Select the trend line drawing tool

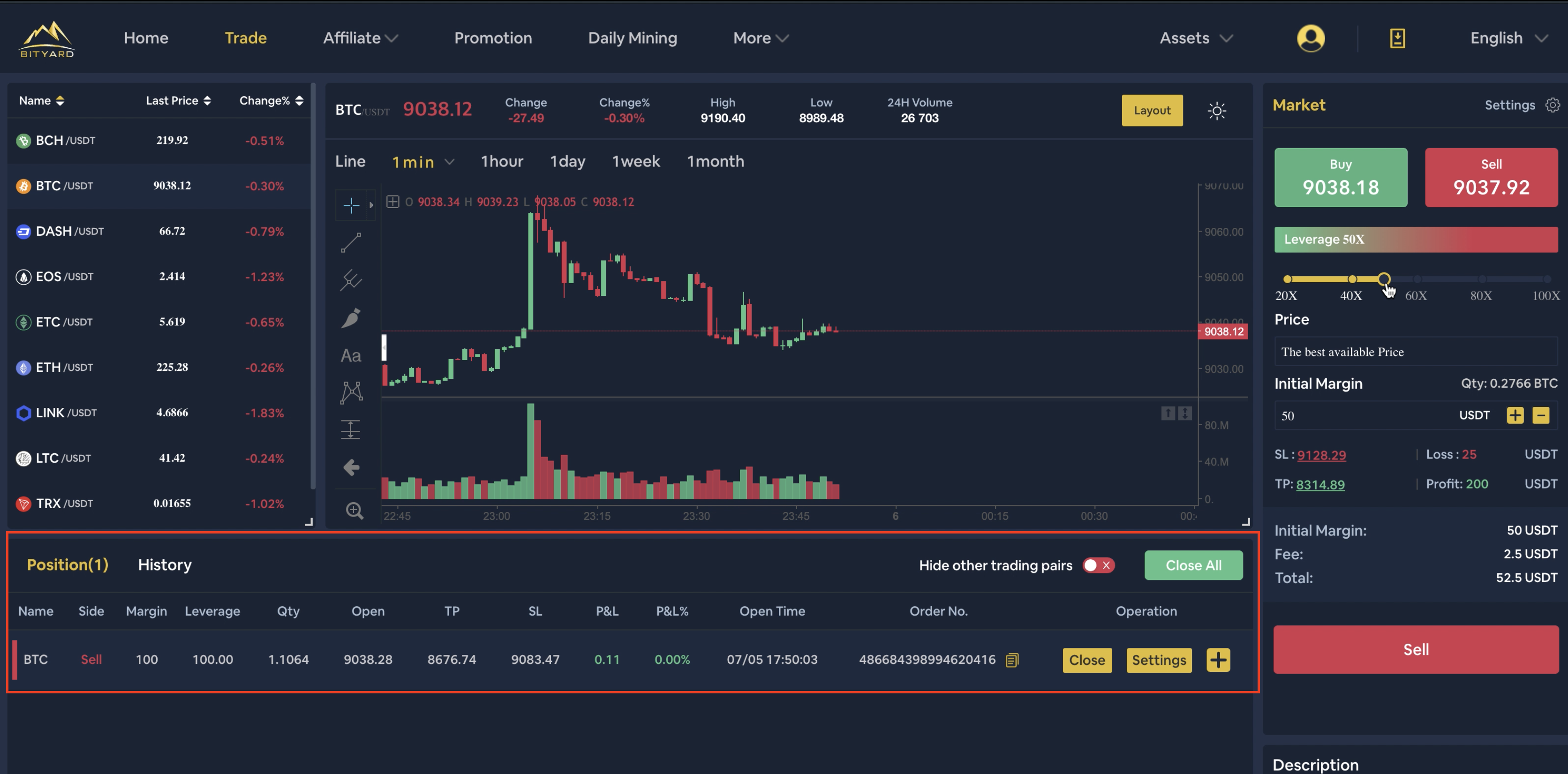pyautogui.click(x=351, y=242)
